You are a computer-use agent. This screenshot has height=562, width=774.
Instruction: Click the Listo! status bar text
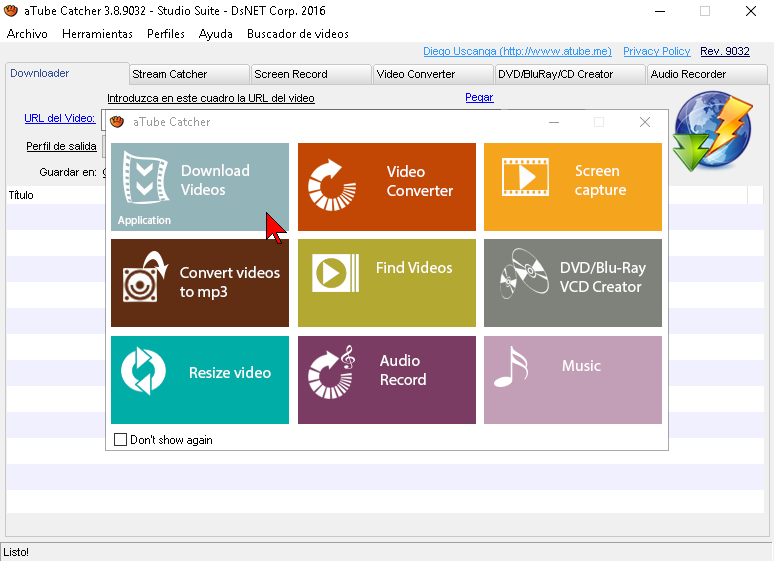click(x=16, y=552)
